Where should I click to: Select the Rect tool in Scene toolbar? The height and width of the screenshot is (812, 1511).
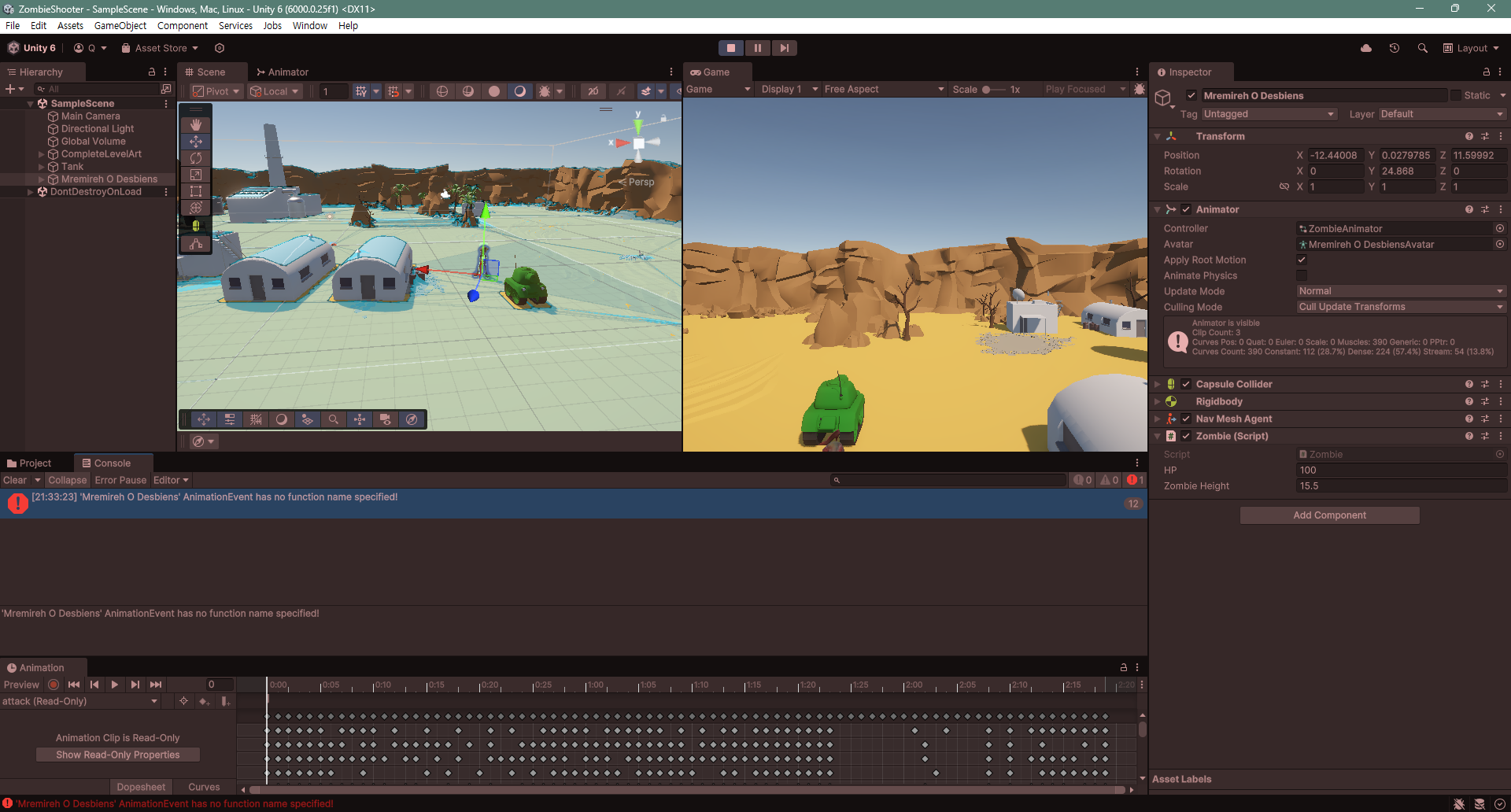[196, 191]
